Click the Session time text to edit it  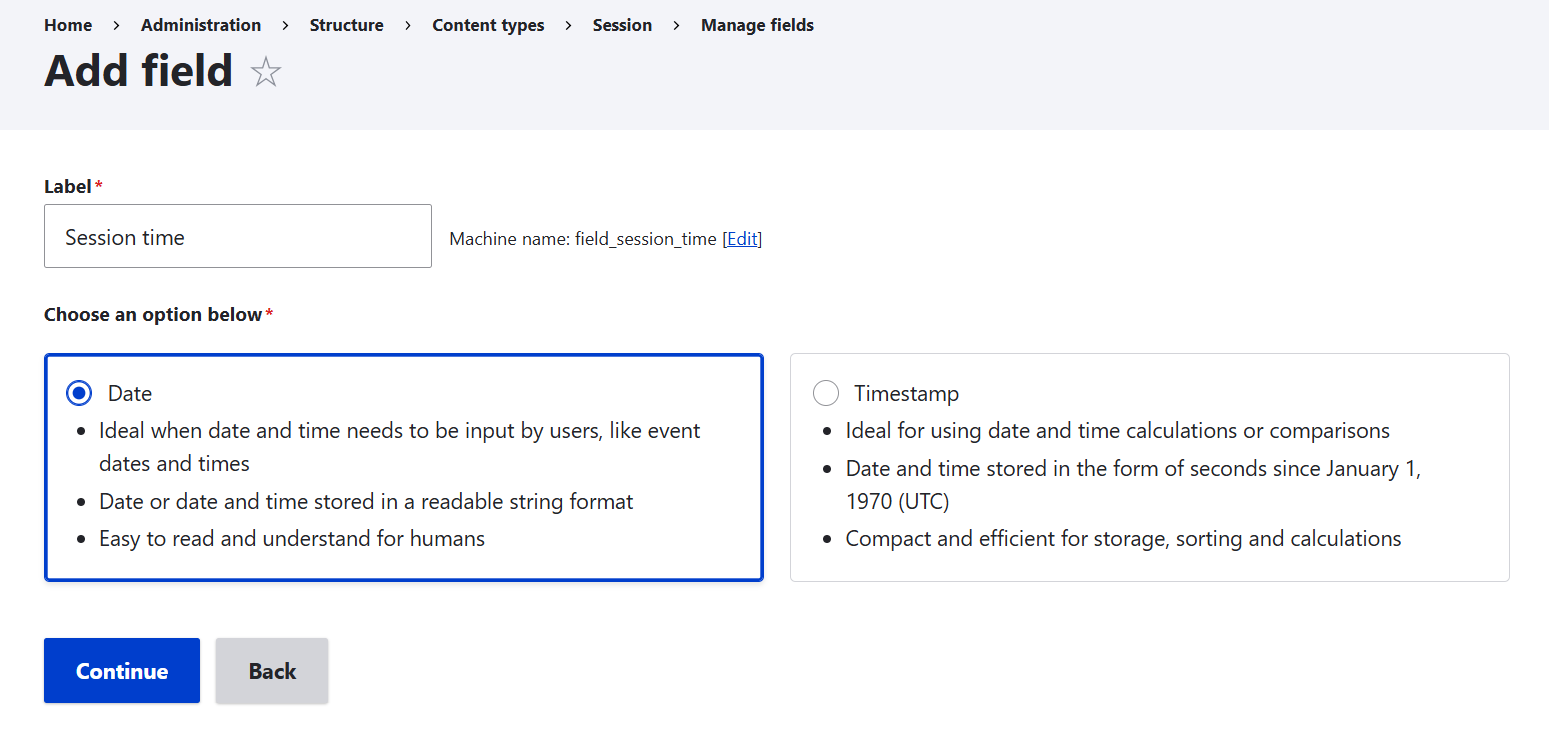[124, 237]
